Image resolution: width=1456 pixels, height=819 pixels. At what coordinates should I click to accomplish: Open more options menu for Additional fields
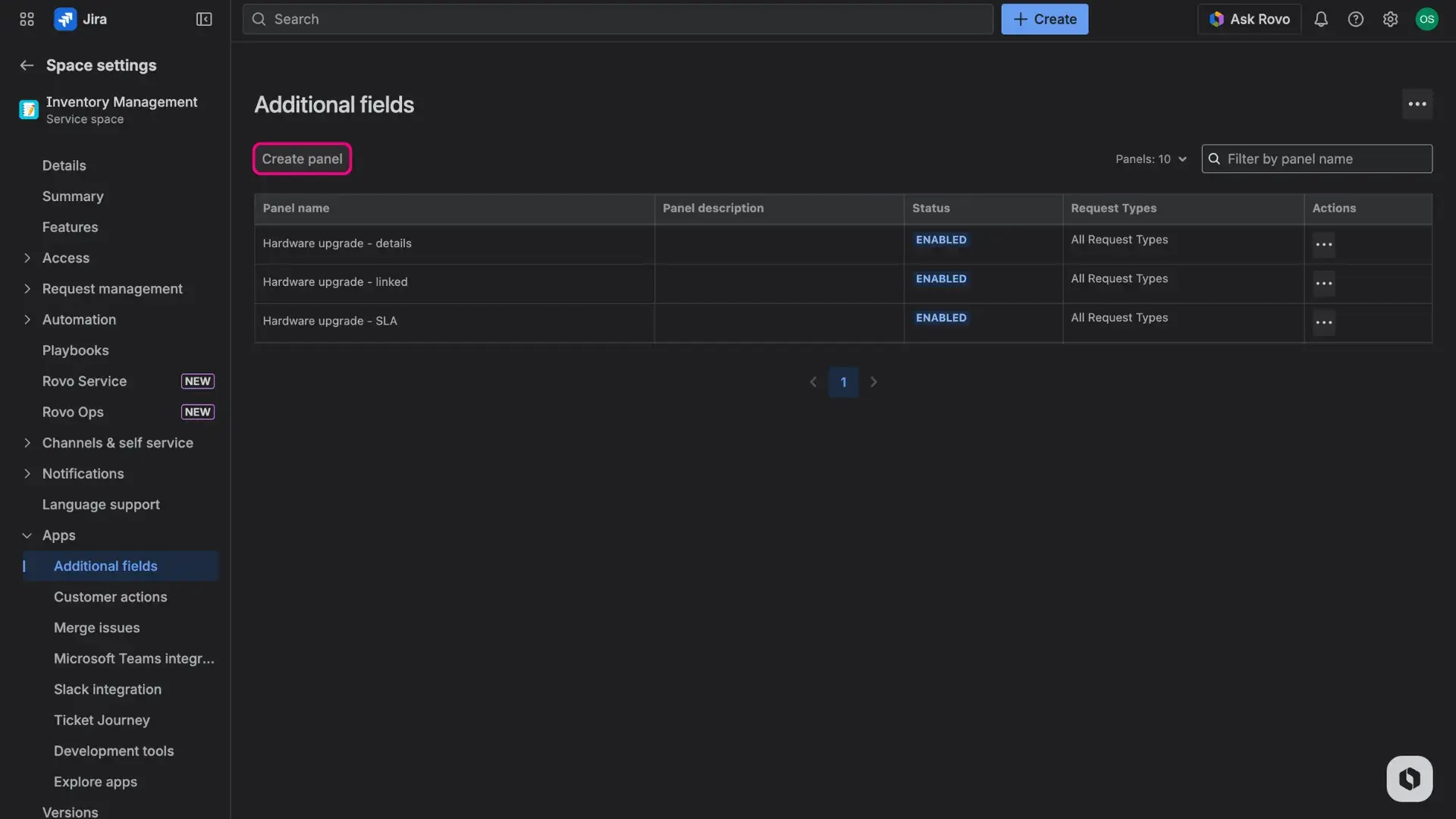1417,104
